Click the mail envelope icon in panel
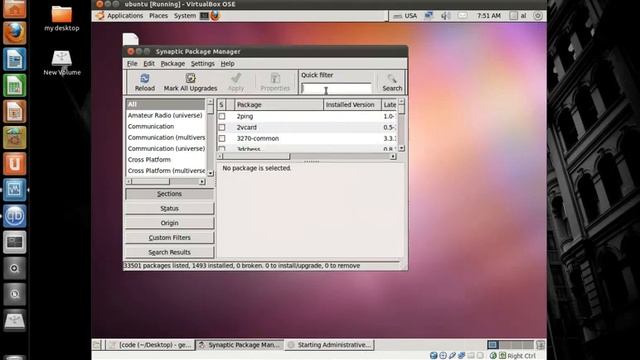The image size is (640, 360). tap(462, 16)
